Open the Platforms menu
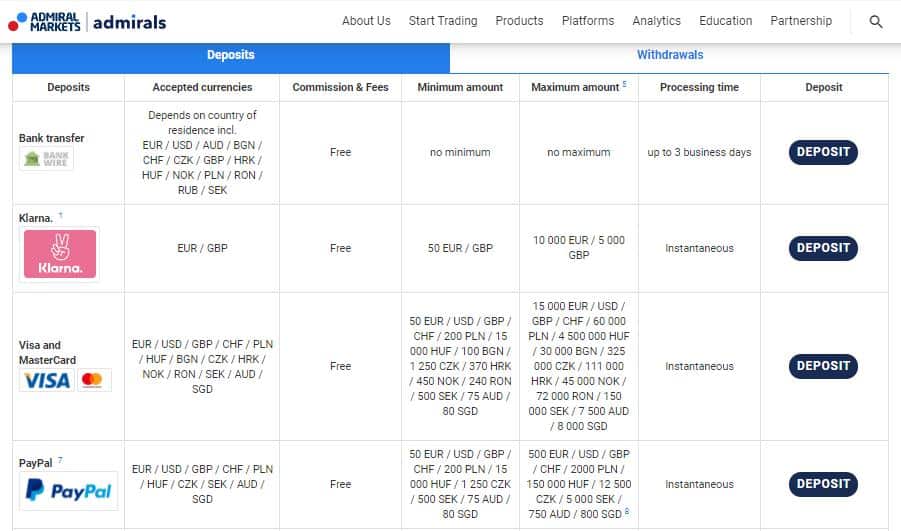 click(587, 21)
